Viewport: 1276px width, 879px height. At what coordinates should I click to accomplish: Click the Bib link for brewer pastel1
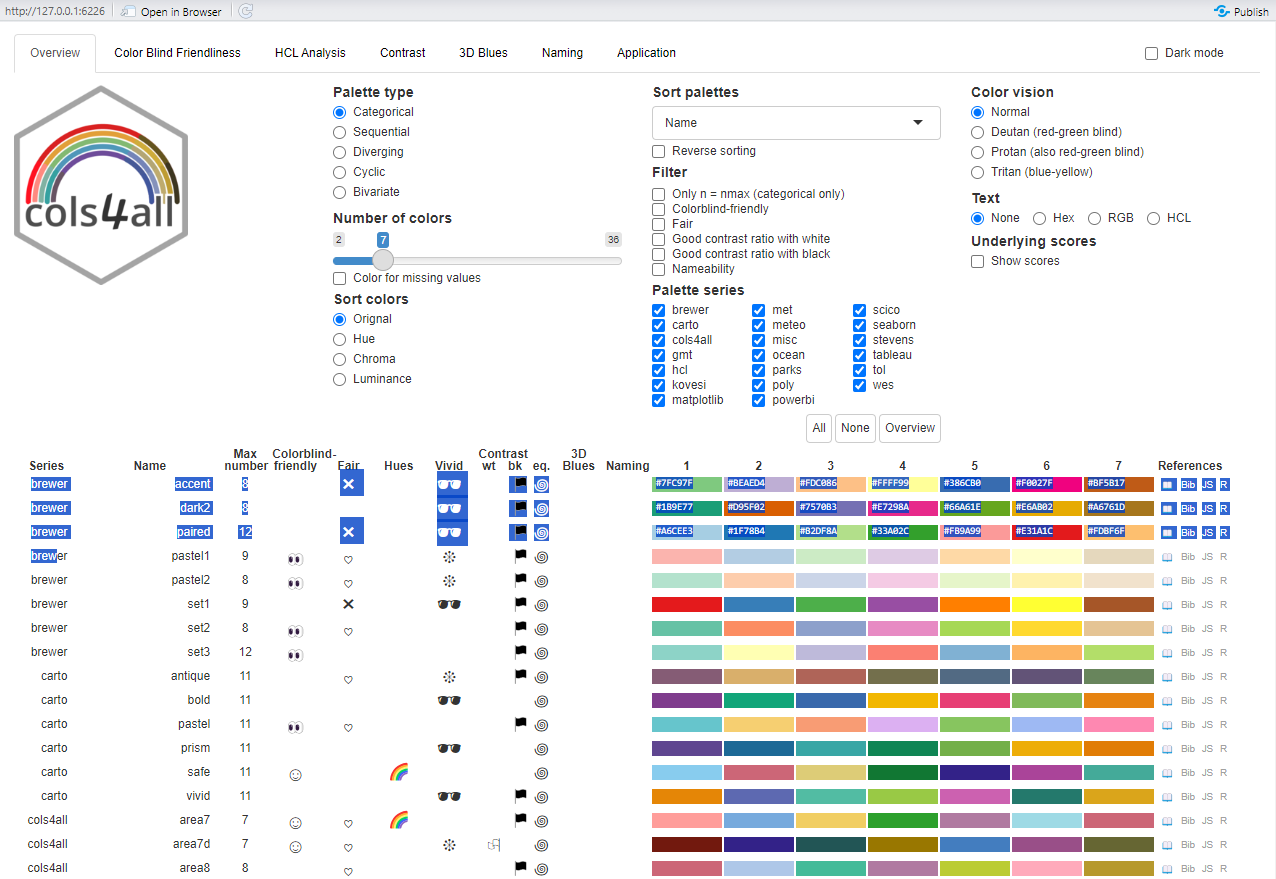pos(1187,556)
